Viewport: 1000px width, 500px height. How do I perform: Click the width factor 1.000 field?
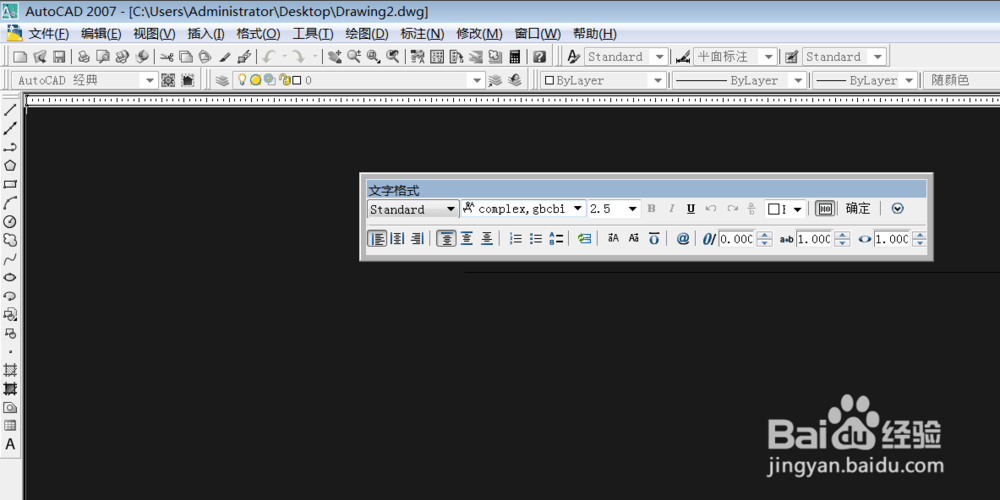click(x=892, y=239)
